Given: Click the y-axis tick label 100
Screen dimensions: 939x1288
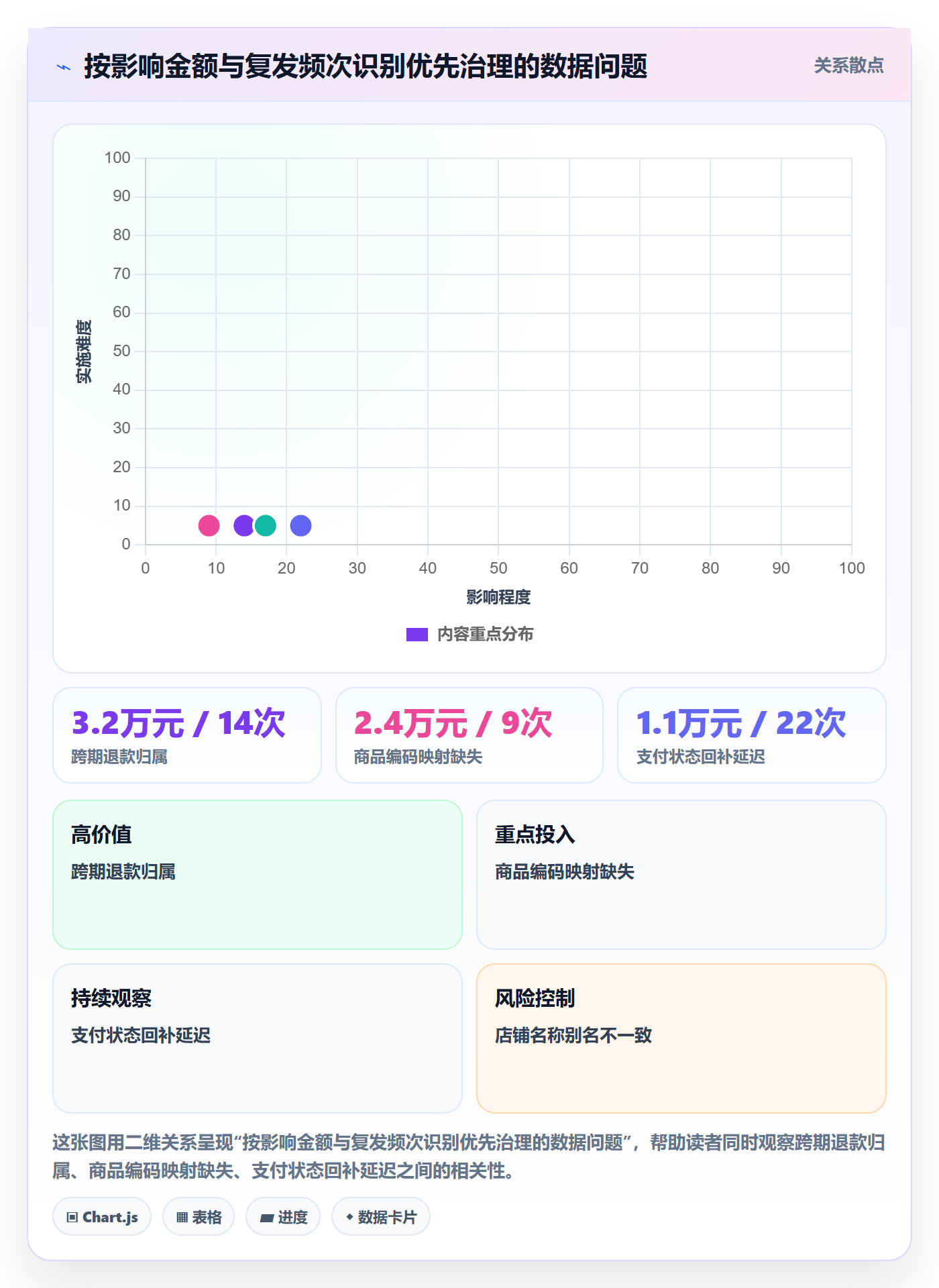Looking at the screenshot, I should click(x=117, y=158).
